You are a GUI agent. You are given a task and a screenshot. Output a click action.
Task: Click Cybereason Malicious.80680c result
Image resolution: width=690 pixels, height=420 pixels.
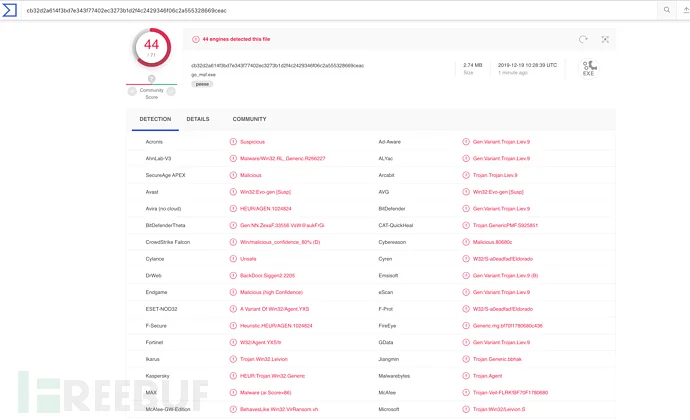[492, 242]
